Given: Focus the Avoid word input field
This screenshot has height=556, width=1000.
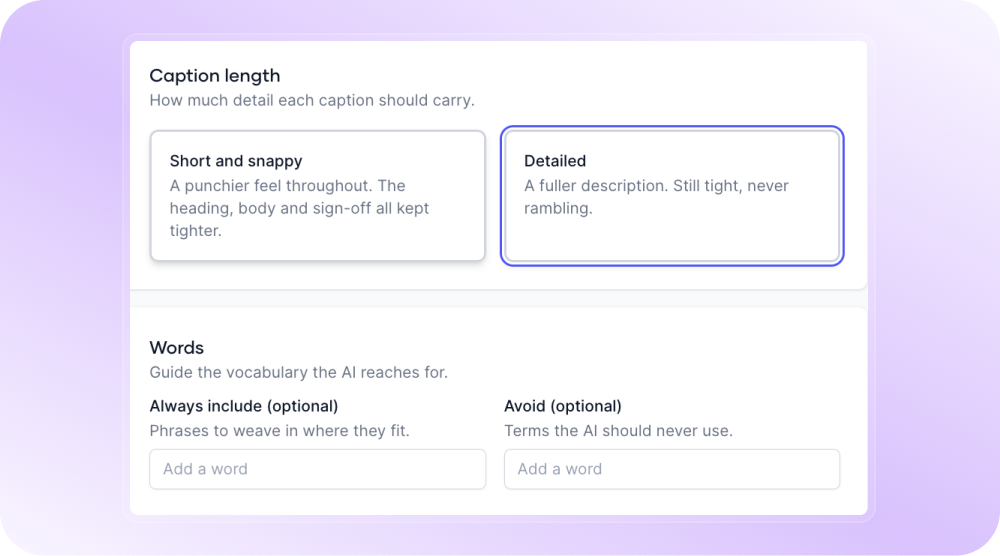Looking at the screenshot, I should pos(672,469).
